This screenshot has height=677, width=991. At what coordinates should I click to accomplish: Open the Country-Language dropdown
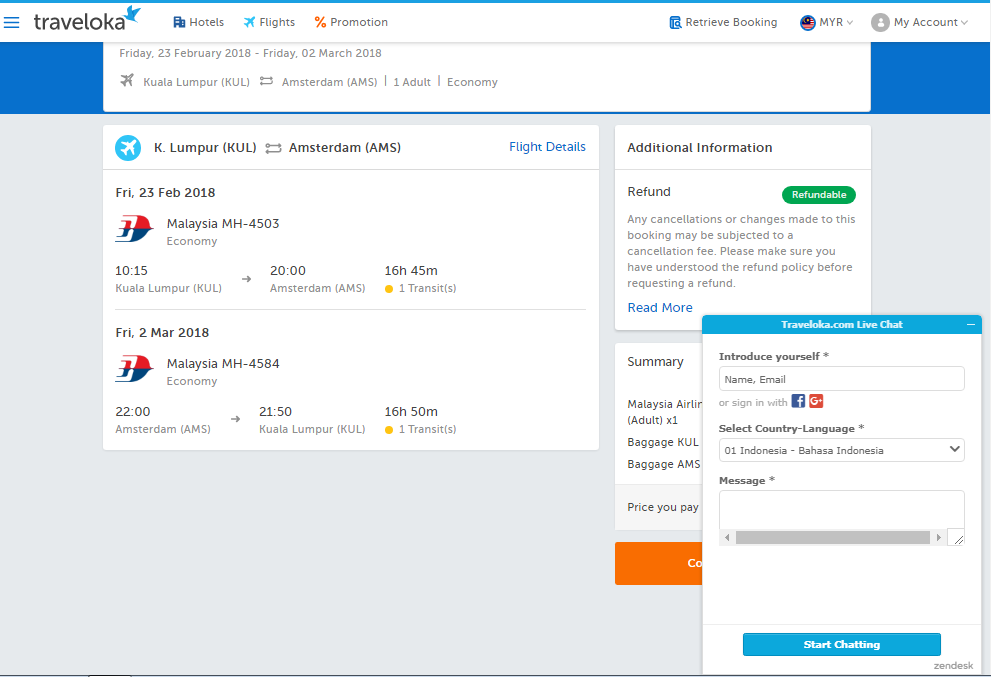pyautogui.click(x=841, y=450)
